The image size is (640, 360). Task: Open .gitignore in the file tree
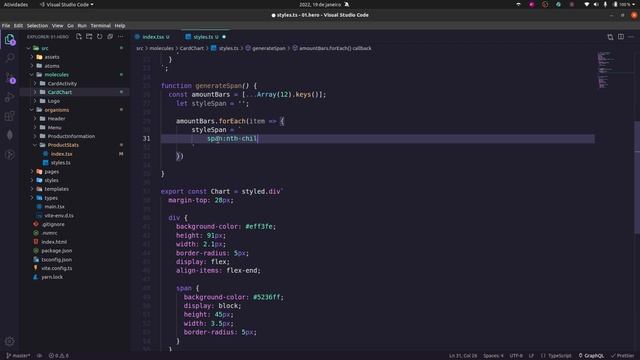(x=53, y=224)
